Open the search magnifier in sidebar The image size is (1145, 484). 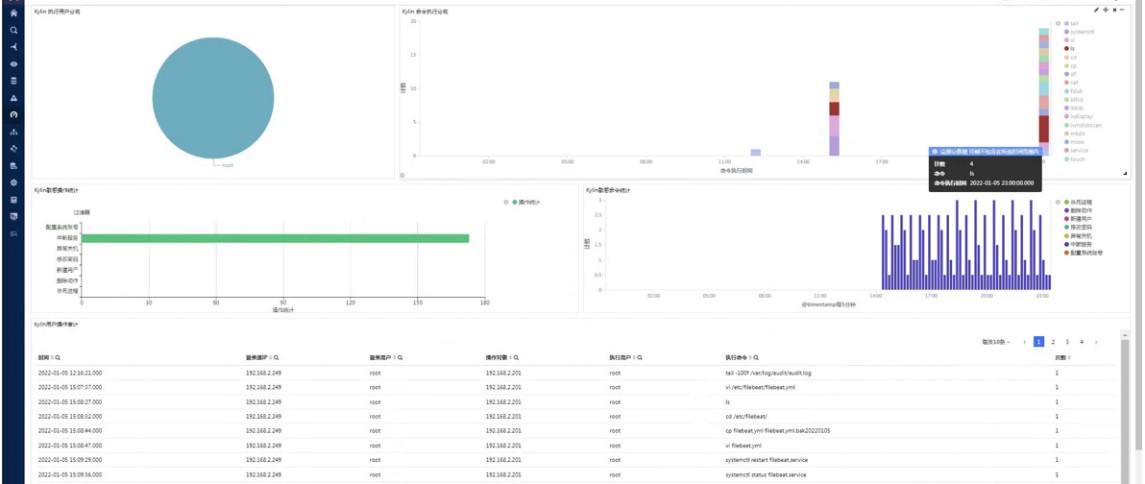point(13,30)
